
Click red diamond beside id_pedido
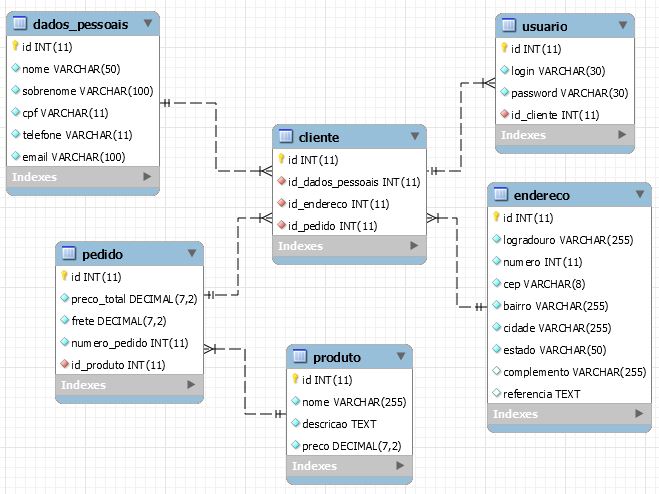(282, 225)
